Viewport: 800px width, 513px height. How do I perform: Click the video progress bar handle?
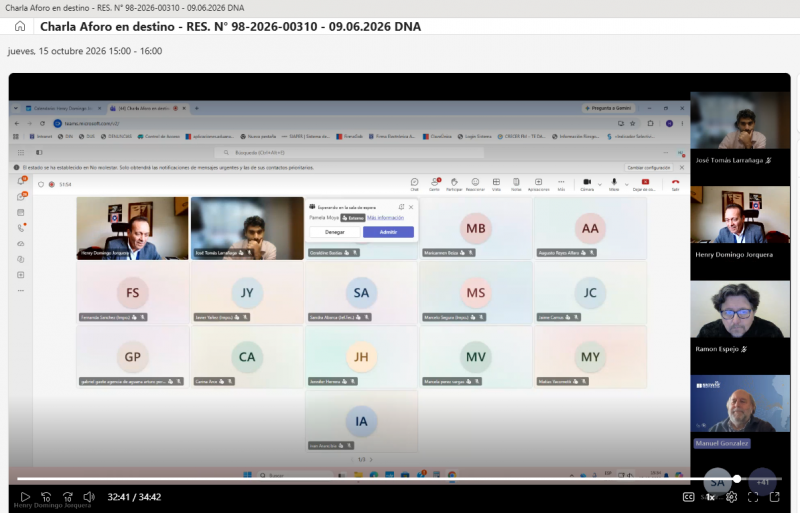click(737, 479)
